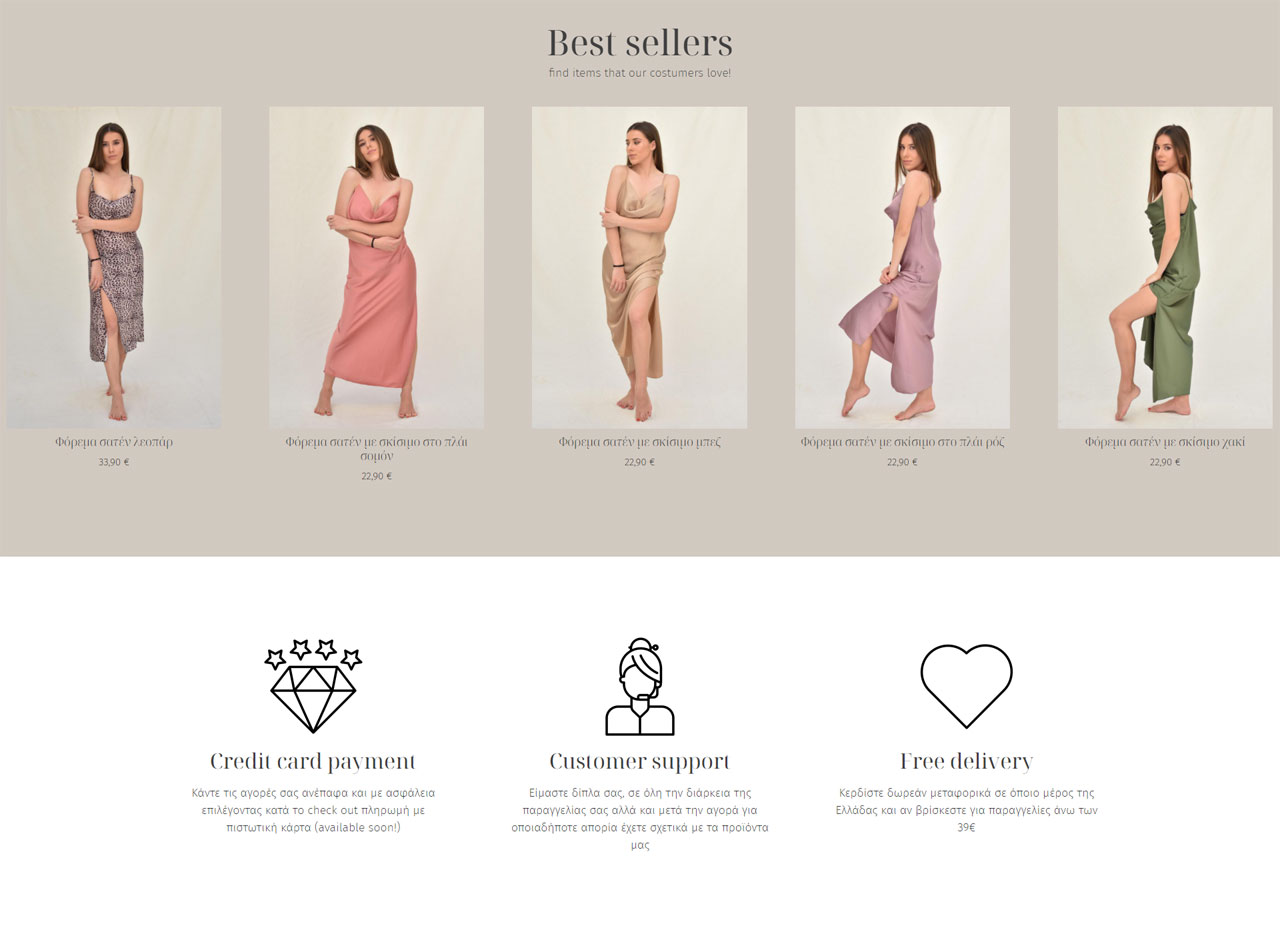Open the Φόρεμα σατέν με σκίσιμο στο πλάι σομόν link

point(376,448)
